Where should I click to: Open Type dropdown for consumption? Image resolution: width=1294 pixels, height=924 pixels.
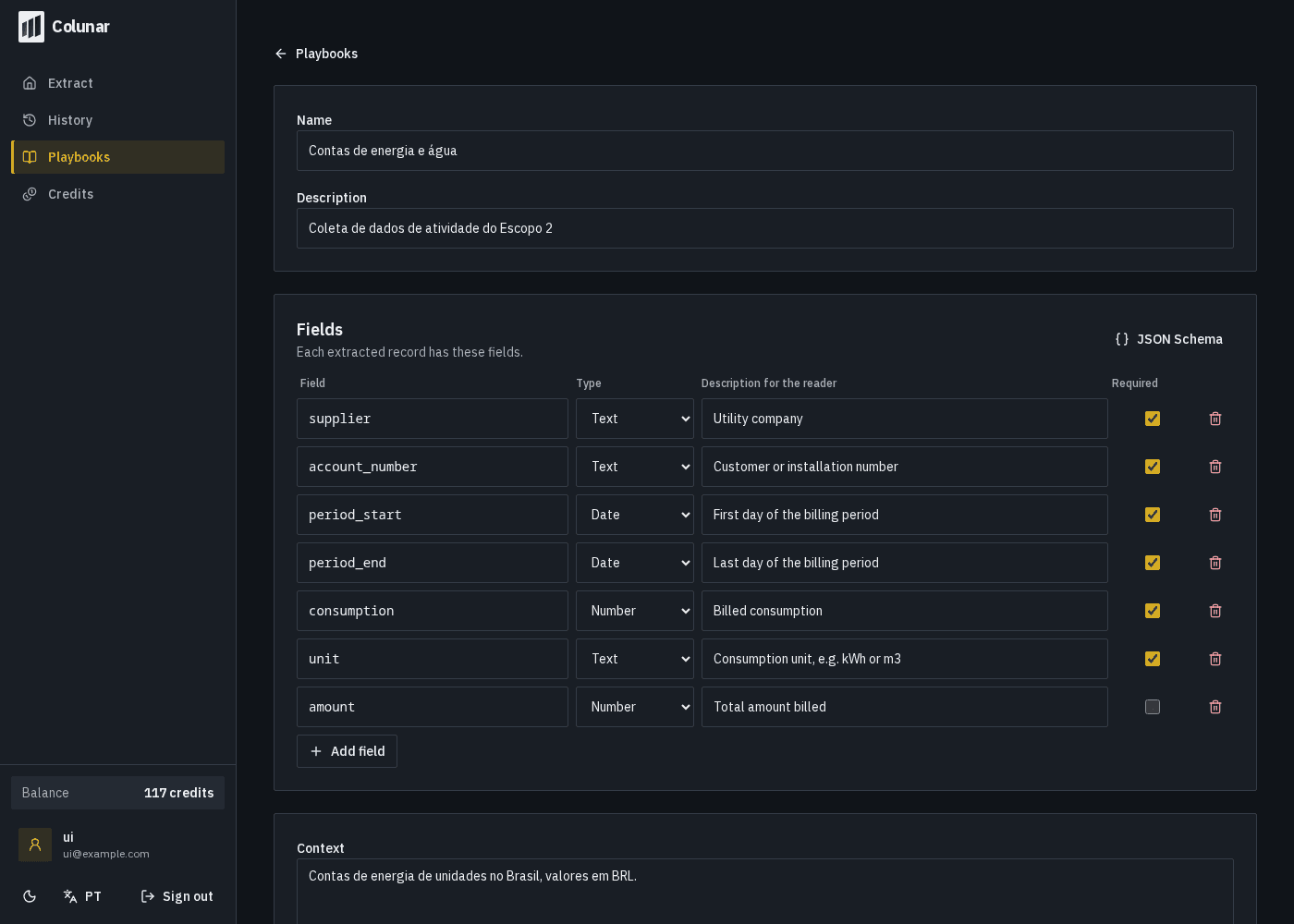click(x=635, y=611)
